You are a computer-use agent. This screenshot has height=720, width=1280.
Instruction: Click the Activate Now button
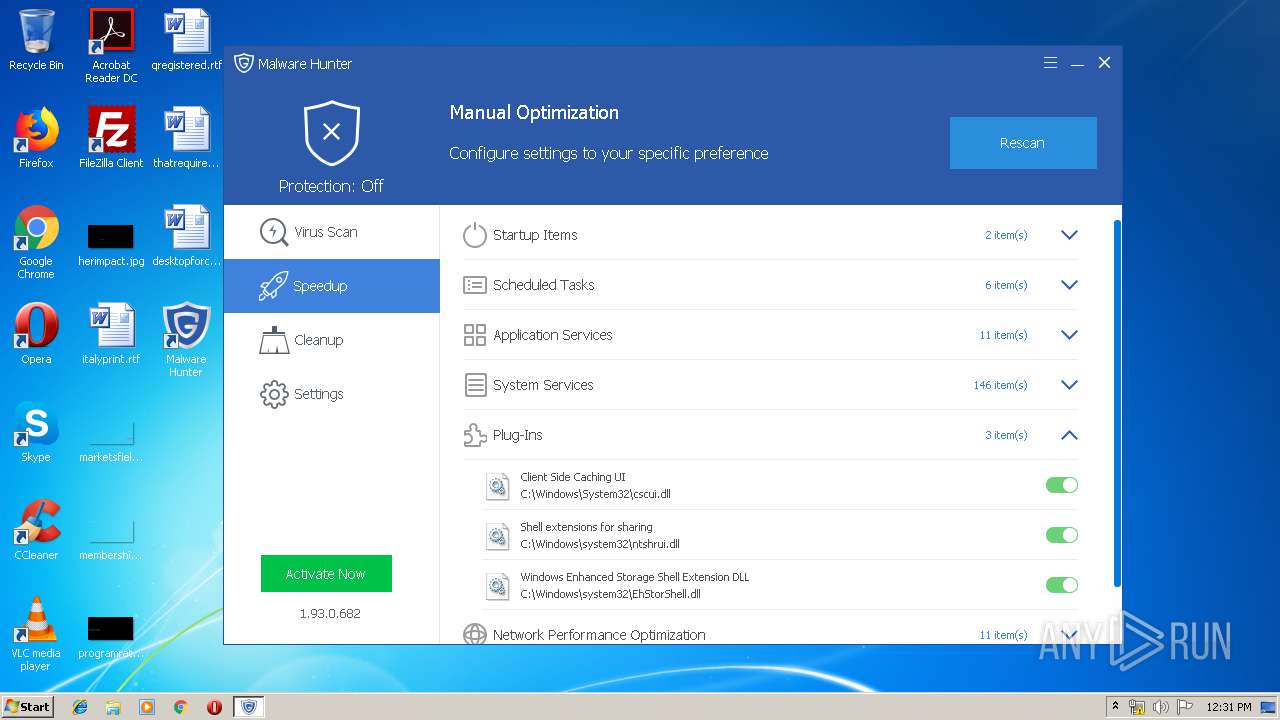326,574
